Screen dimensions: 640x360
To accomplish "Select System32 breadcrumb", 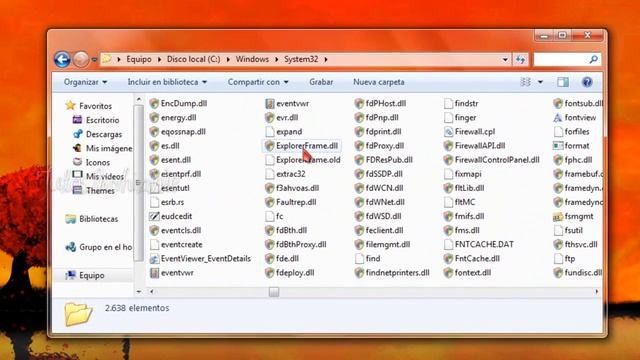I will pos(301,59).
